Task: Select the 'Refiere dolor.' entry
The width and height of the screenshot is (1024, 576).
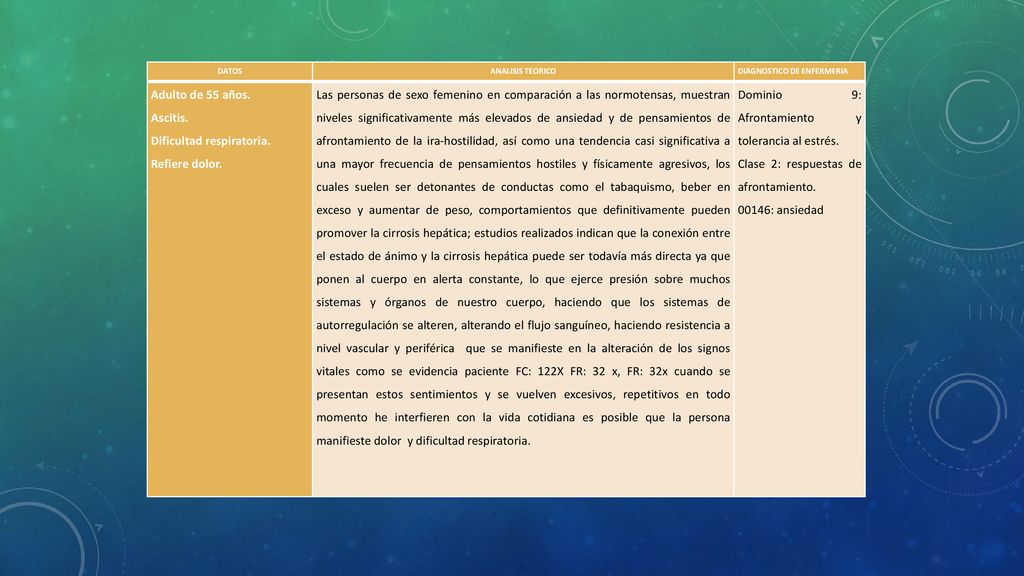Action: [187, 164]
